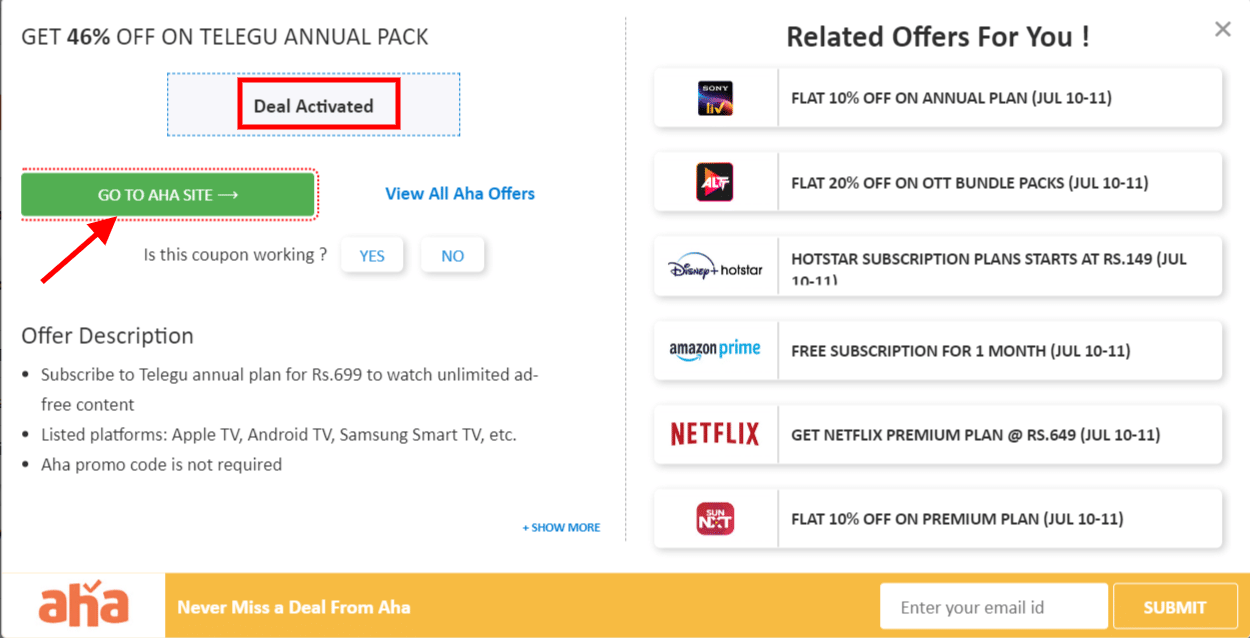The height and width of the screenshot is (638, 1250).
Task: Dismiss the popup using the X icon
Action: coord(1222,28)
